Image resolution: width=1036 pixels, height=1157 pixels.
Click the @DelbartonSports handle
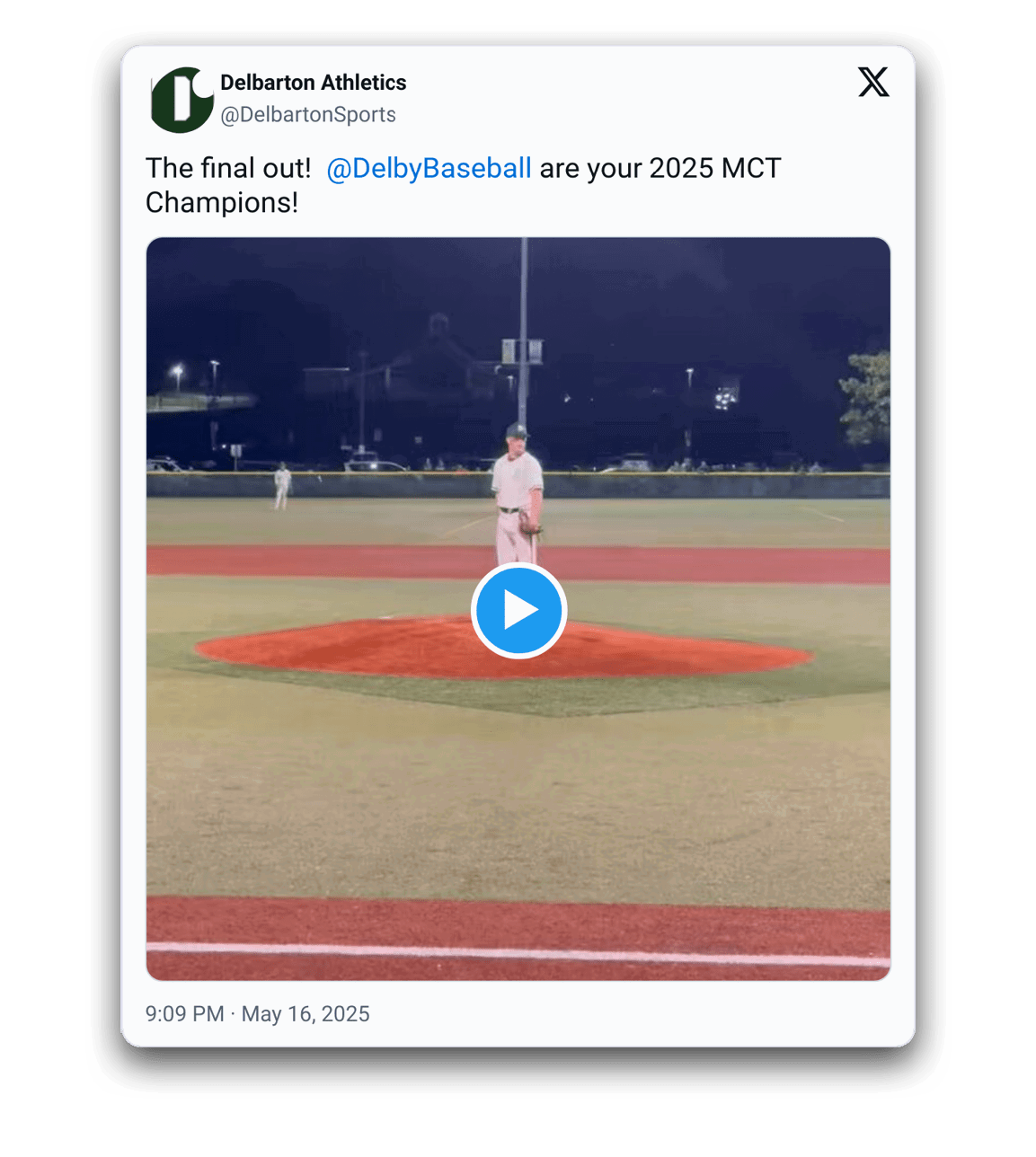[x=308, y=115]
